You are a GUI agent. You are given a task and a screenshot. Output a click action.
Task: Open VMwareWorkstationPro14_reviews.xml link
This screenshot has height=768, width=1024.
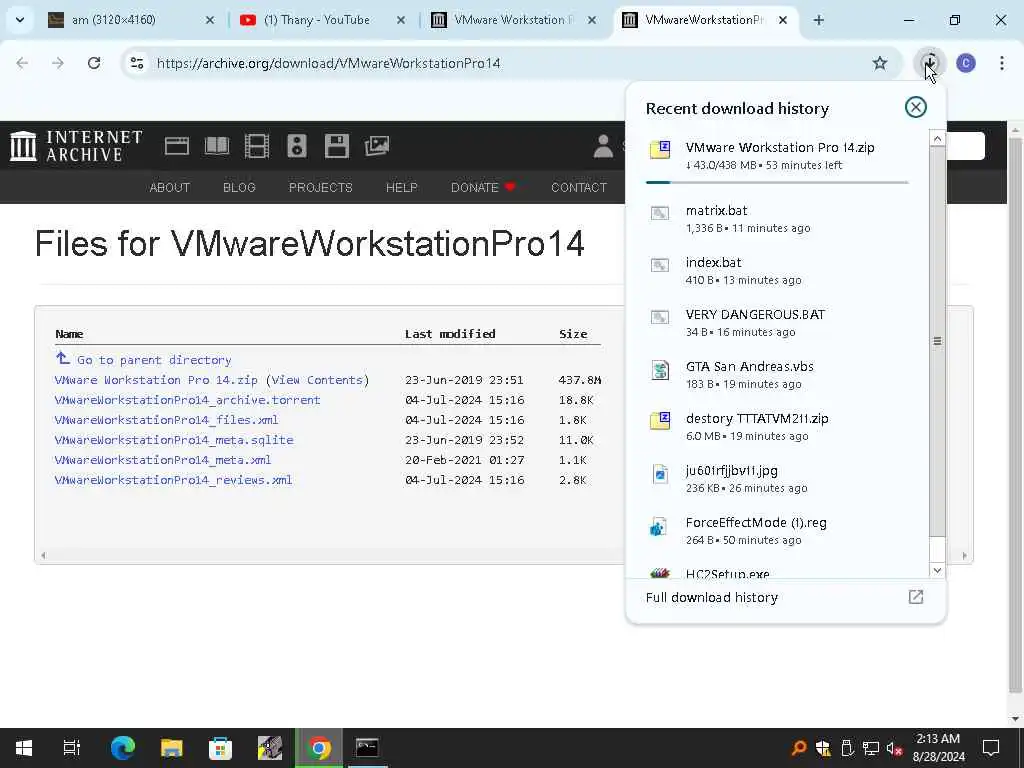tap(173, 480)
